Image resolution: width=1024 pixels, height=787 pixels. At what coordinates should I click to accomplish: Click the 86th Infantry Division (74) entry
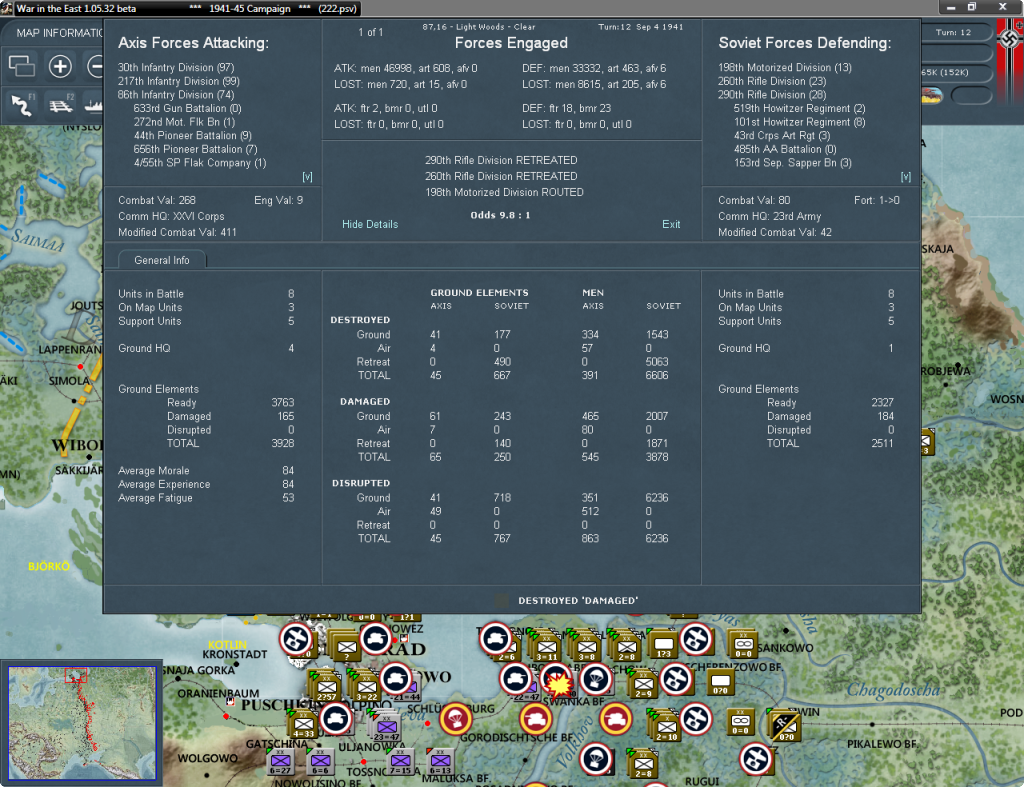pos(176,95)
